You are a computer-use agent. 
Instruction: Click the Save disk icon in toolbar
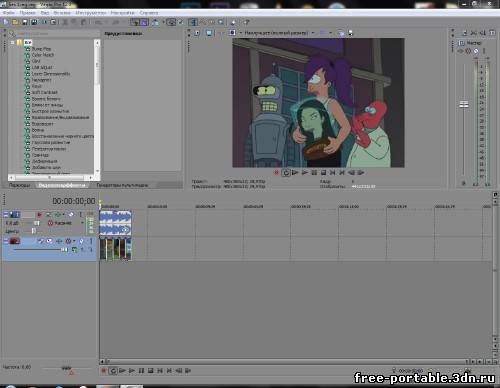pos(25,22)
